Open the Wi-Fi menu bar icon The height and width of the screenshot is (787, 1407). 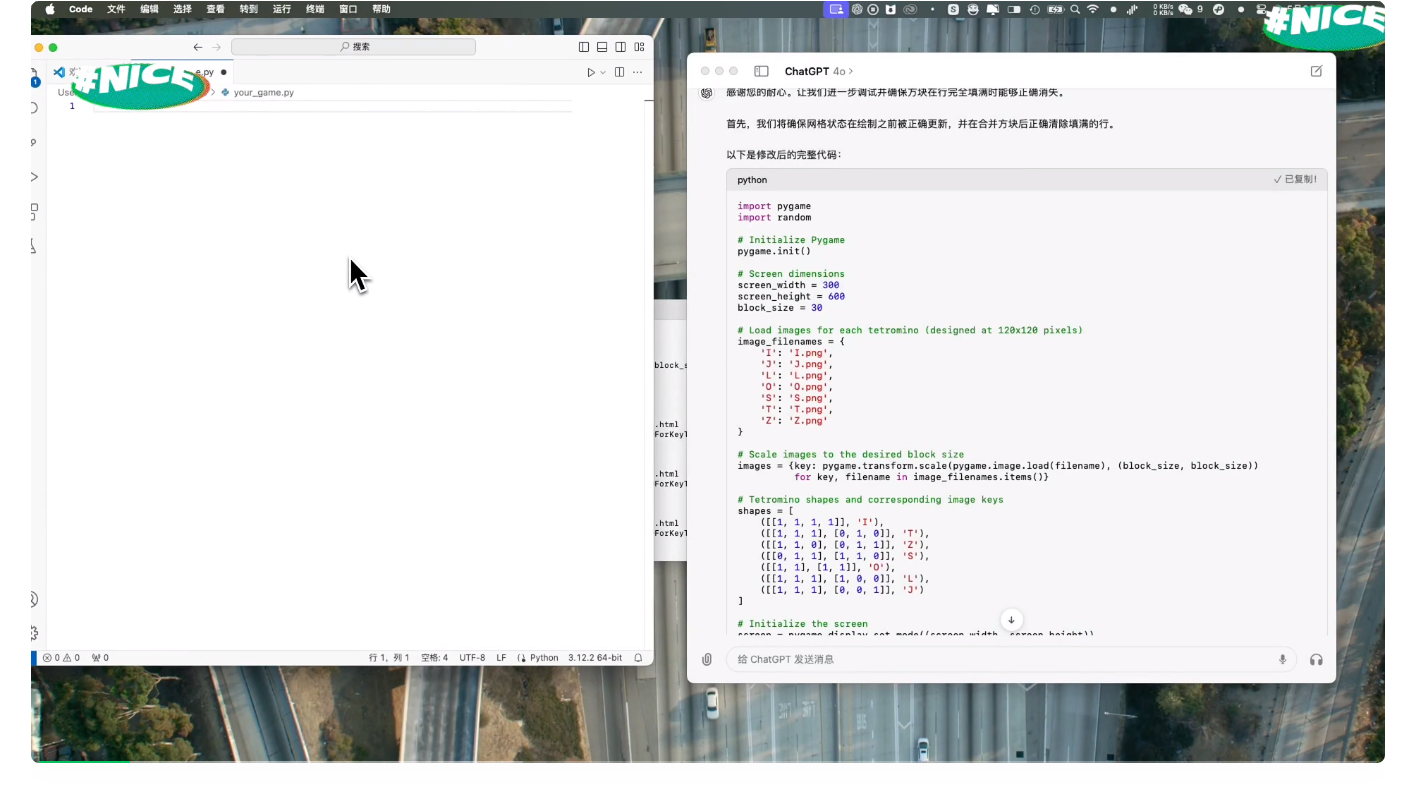tap(1093, 9)
